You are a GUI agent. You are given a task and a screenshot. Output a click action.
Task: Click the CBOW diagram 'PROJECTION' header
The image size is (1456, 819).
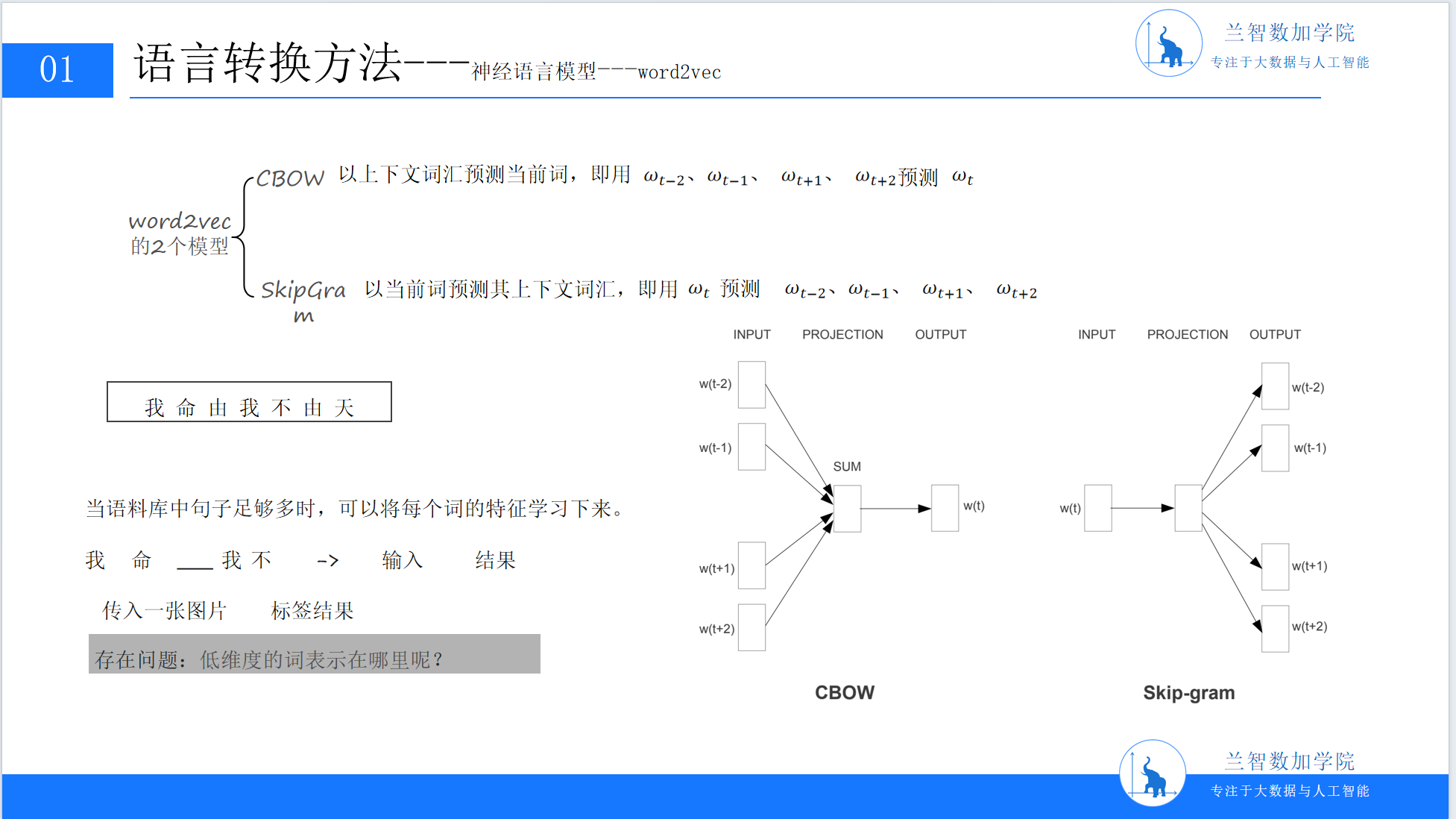pos(842,335)
